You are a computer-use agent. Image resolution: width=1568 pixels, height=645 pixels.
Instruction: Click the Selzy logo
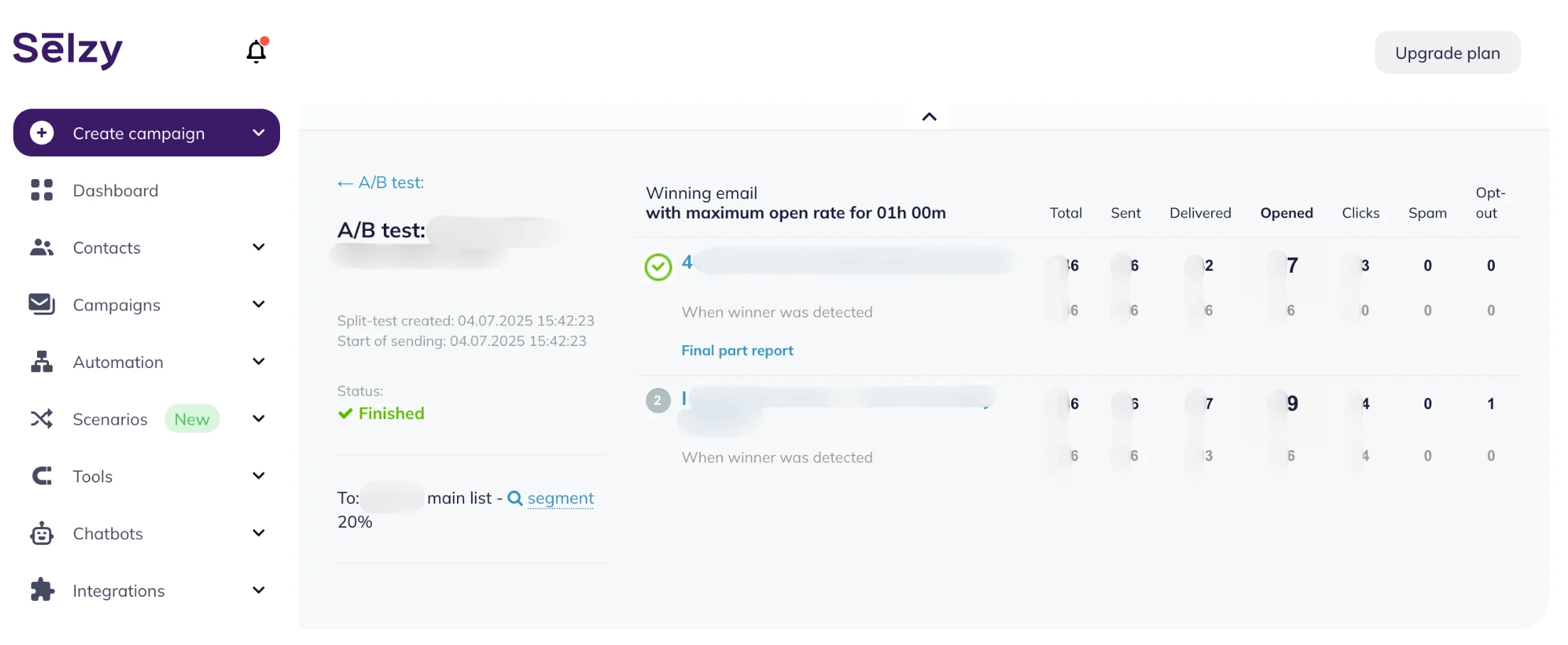68,50
